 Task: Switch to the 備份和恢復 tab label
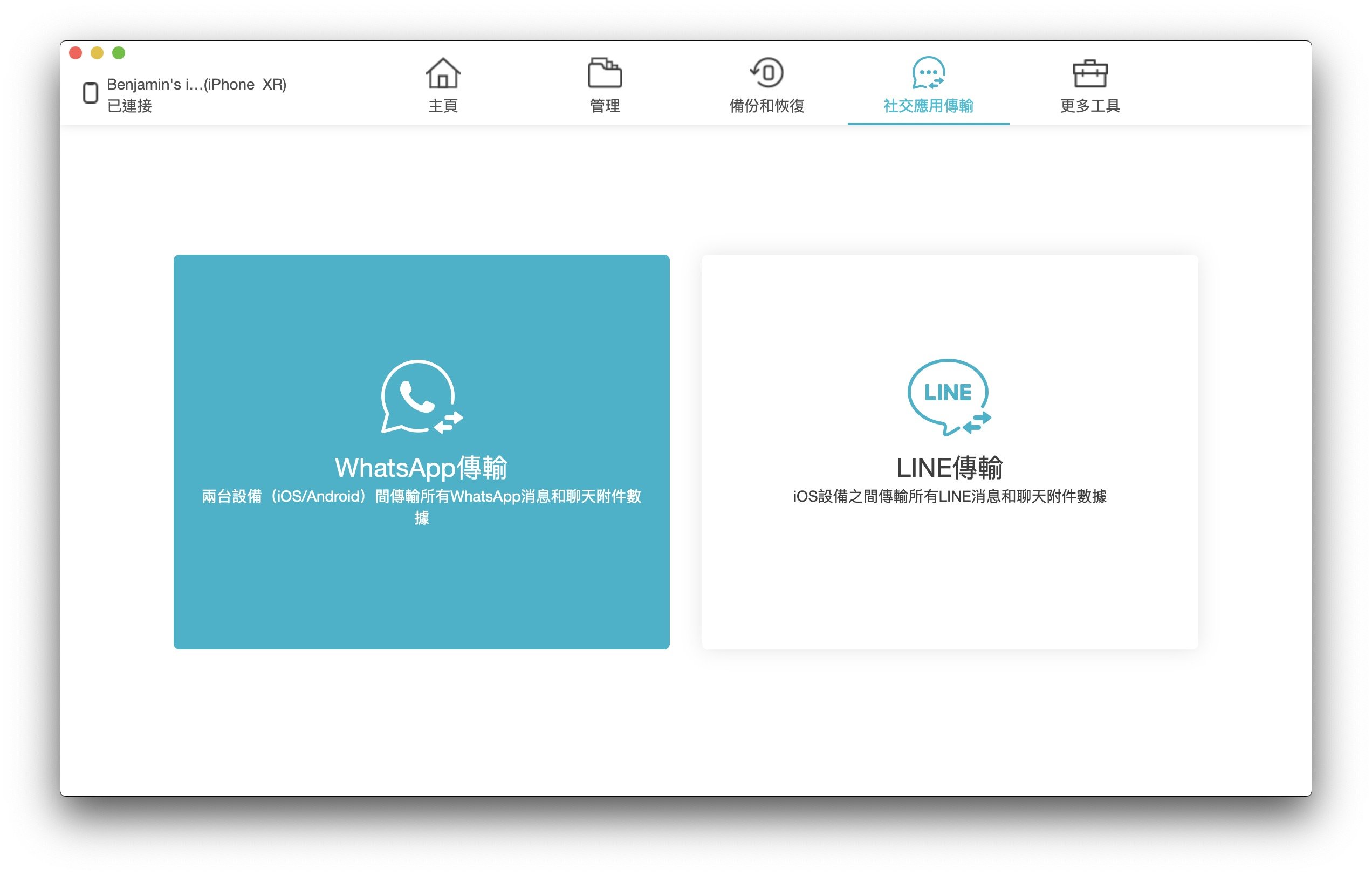766,106
